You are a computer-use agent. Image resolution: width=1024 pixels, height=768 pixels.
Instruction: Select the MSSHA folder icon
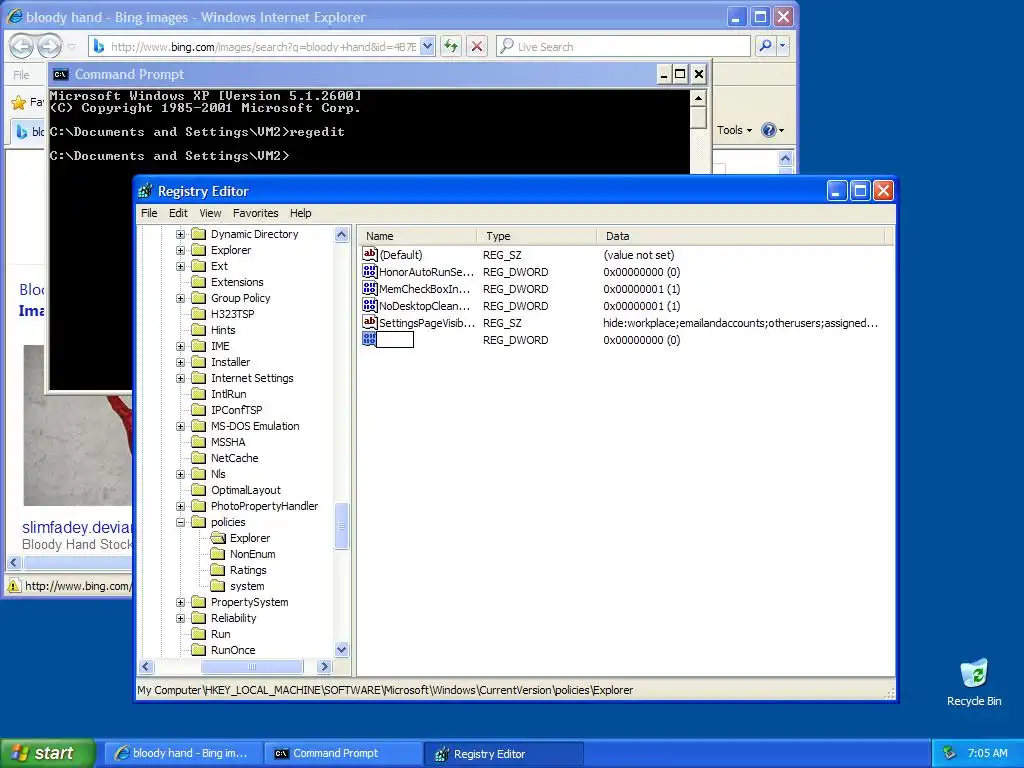199,442
